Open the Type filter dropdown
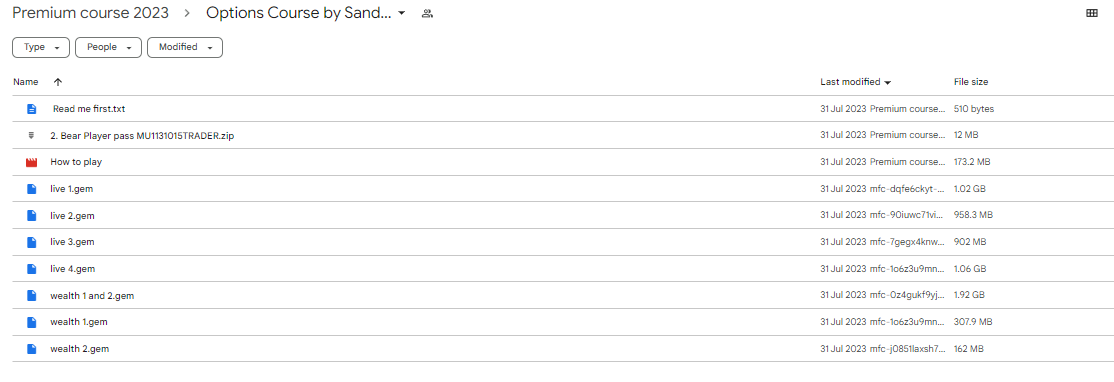This screenshot has height=382, width=1114. coord(40,48)
